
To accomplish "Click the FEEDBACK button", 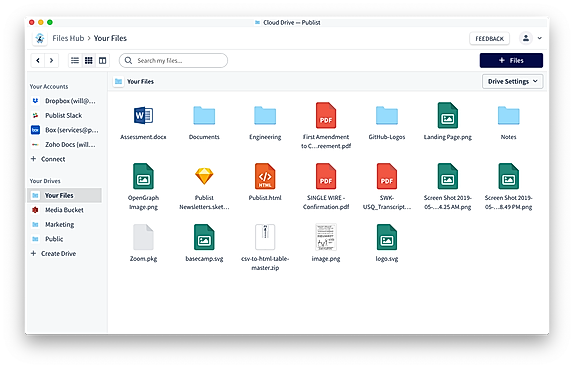I will click(489, 38).
